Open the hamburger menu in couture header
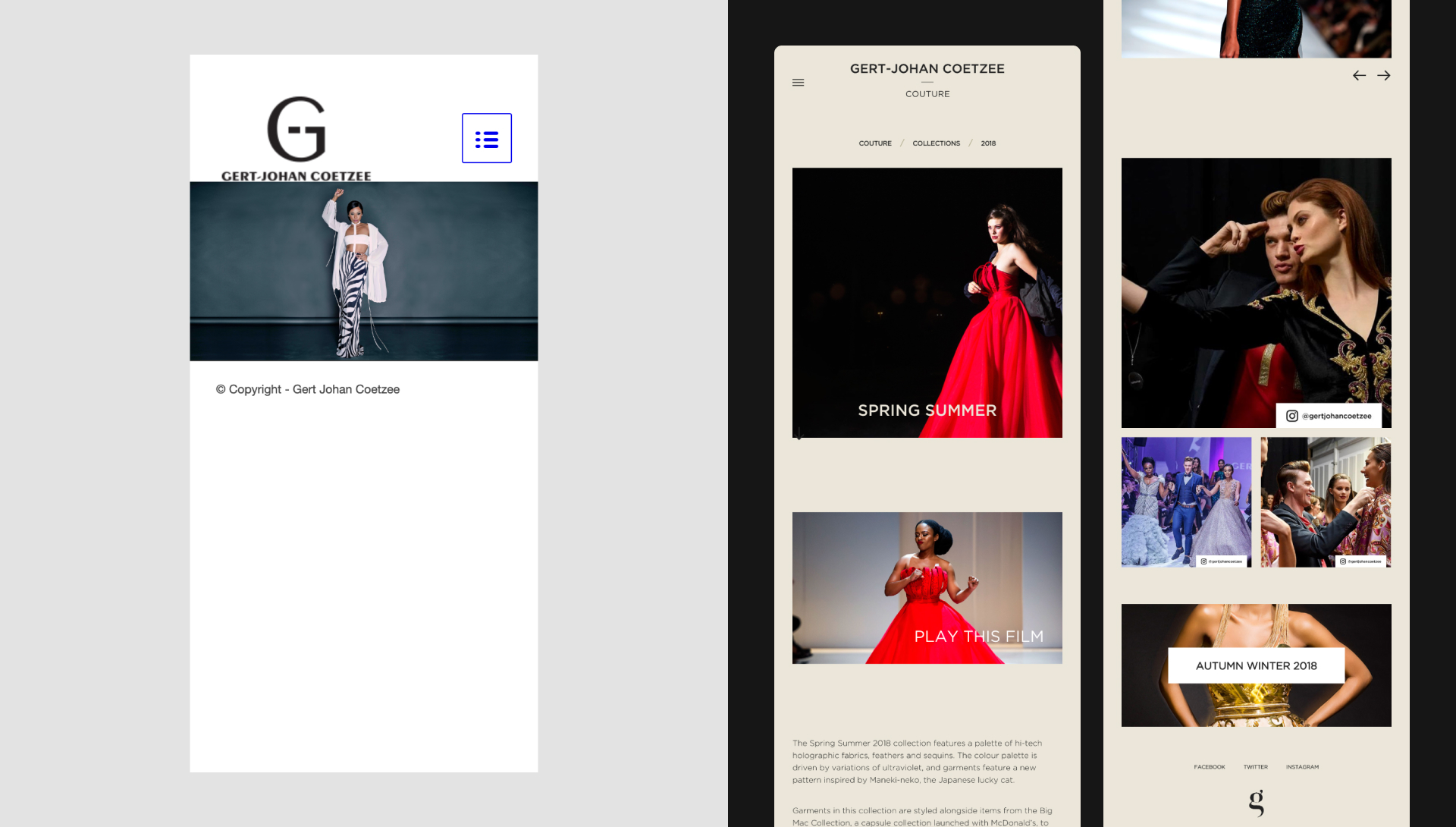1456x827 pixels. click(x=798, y=83)
